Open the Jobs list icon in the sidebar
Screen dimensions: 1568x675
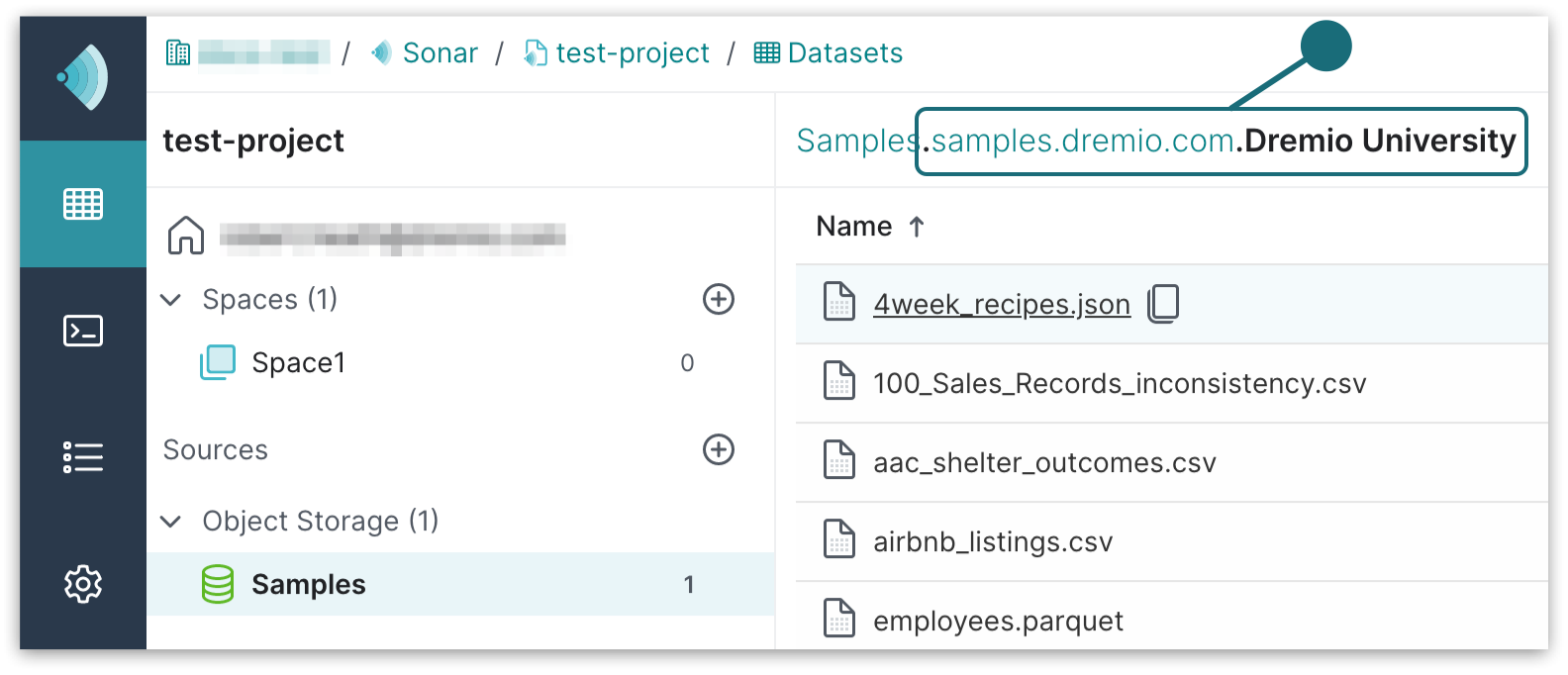point(83,457)
